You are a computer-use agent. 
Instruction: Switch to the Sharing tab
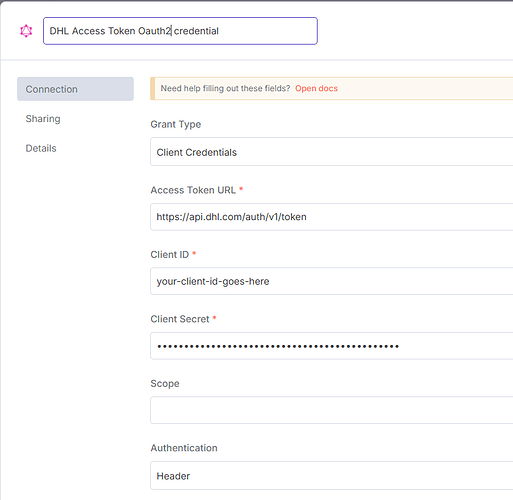(43, 119)
